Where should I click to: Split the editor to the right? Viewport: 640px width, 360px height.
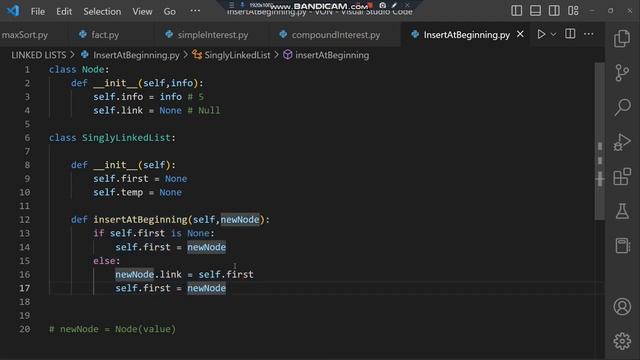pyautogui.click(x=570, y=34)
